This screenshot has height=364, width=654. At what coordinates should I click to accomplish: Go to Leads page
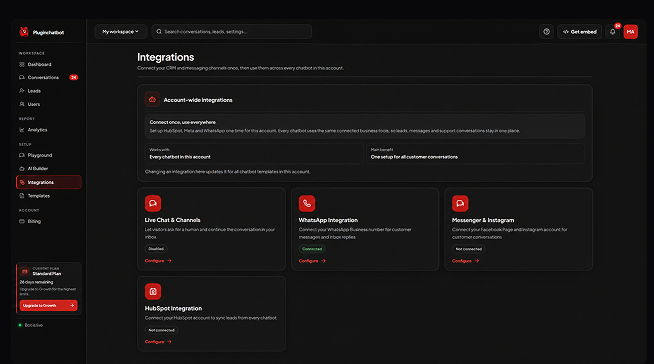pos(49,91)
